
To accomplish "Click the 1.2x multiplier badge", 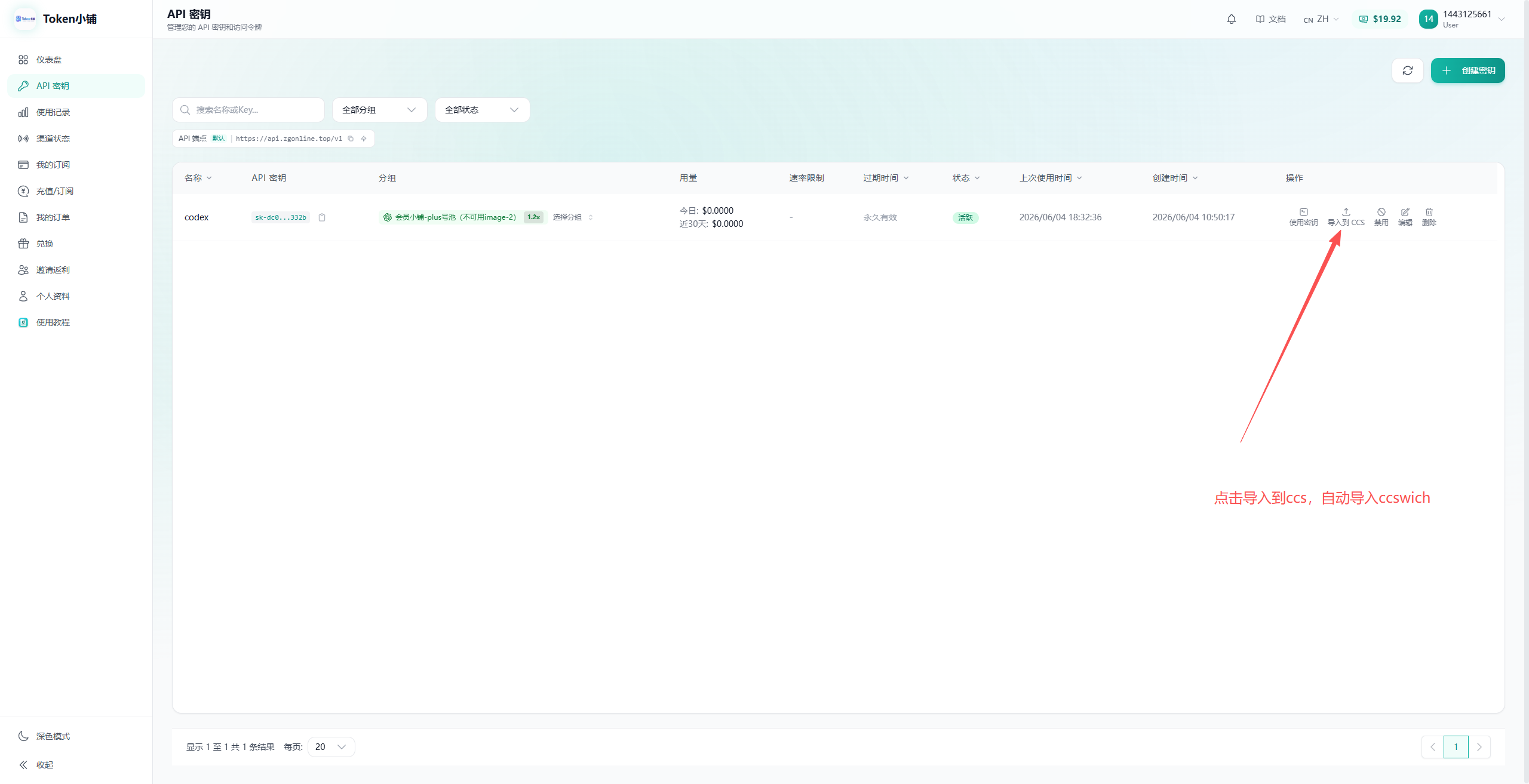I will [x=533, y=217].
